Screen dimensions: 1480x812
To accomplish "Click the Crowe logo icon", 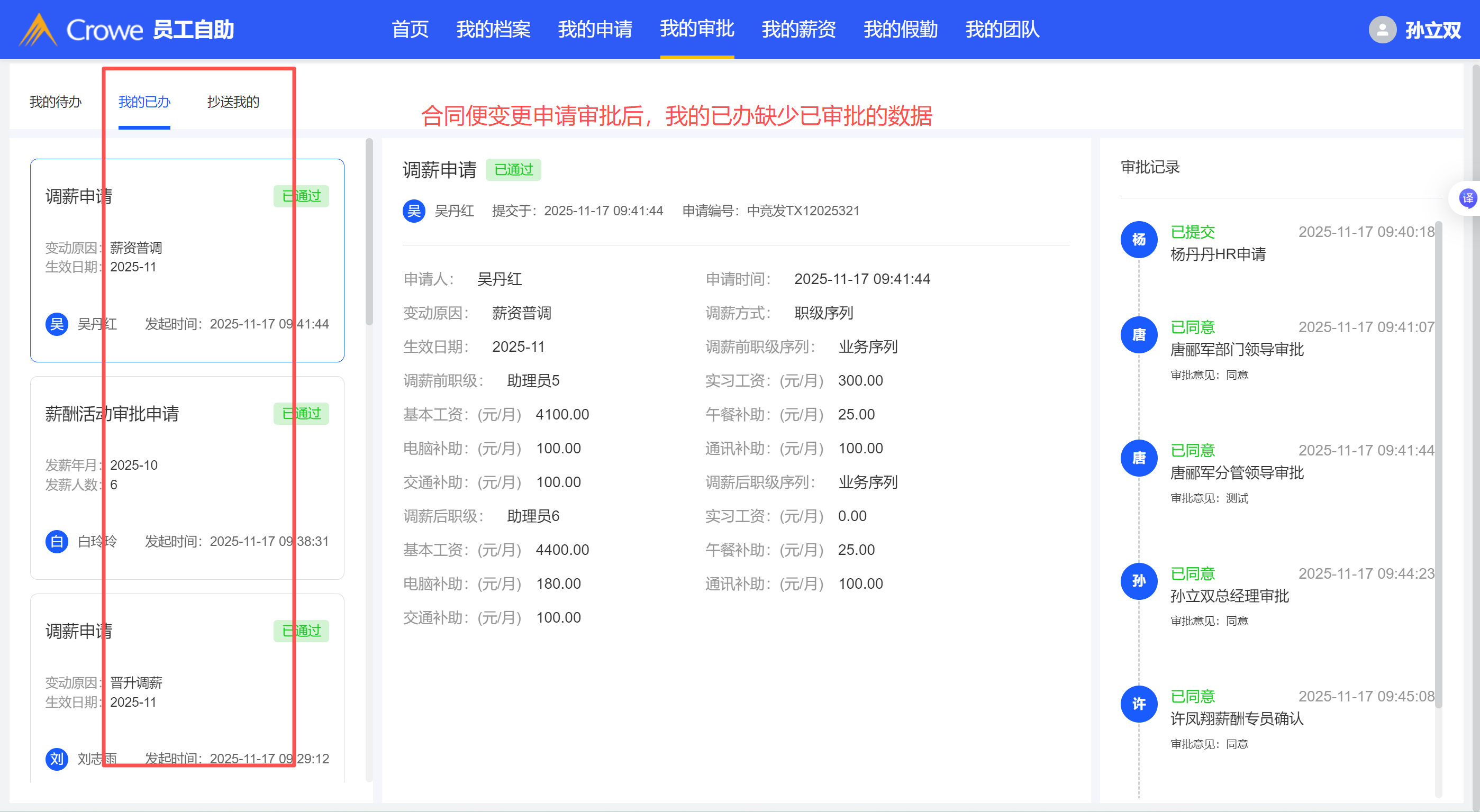I will pyautogui.click(x=38, y=29).
